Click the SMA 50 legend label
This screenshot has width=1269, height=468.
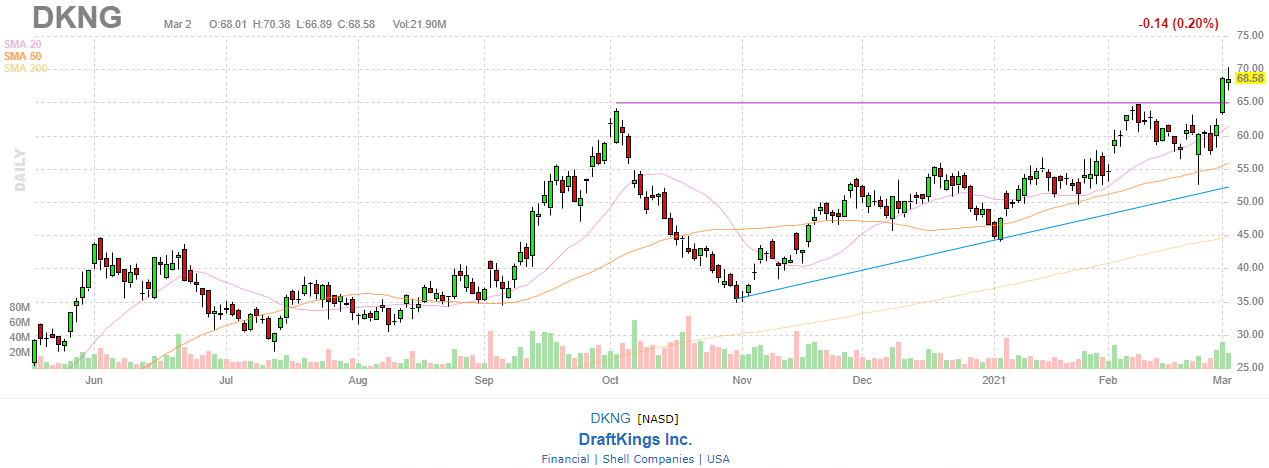click(23, 56)
